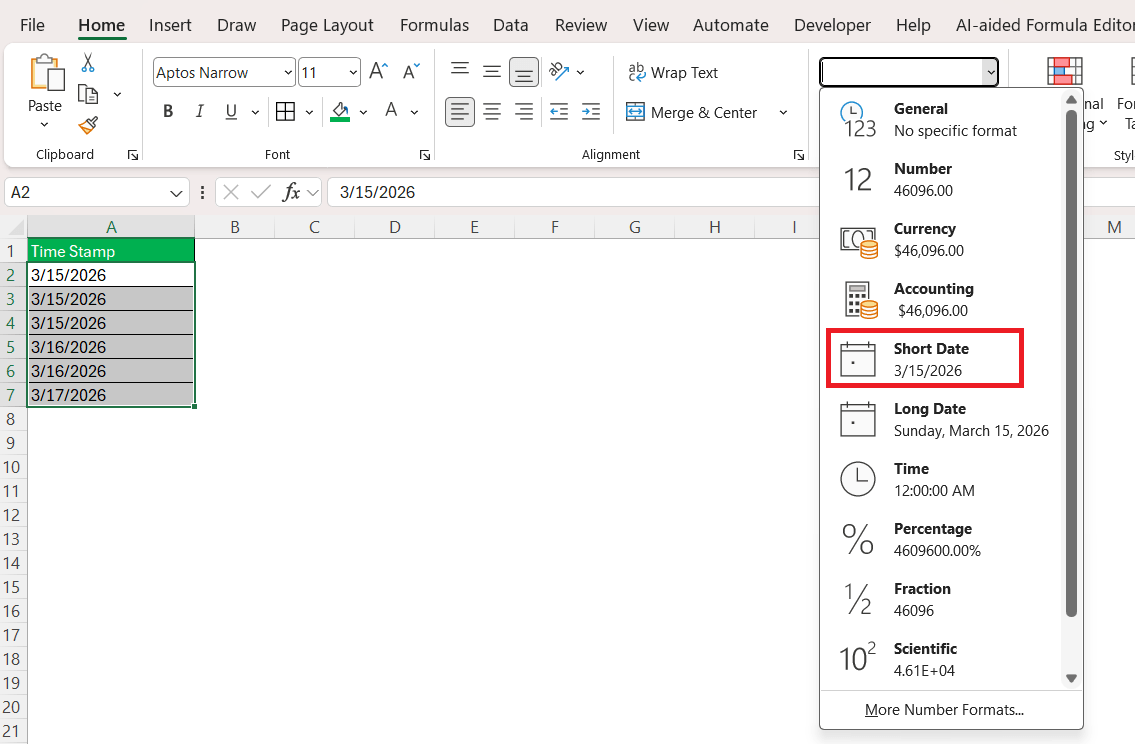Click the Borders grid icon
This screenshot has height=744, width=1135.
285,111
